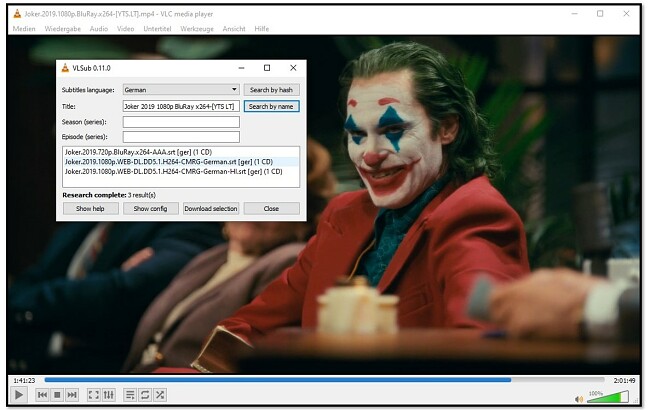
Task: Select the CMRG-German-HI.srt subtitle result
Action: [181, 171]
